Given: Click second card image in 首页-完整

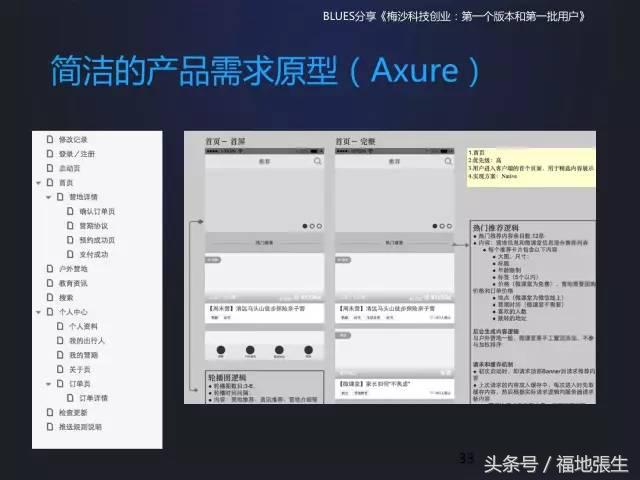Looking at the screenshot, I should coord(395,353).
